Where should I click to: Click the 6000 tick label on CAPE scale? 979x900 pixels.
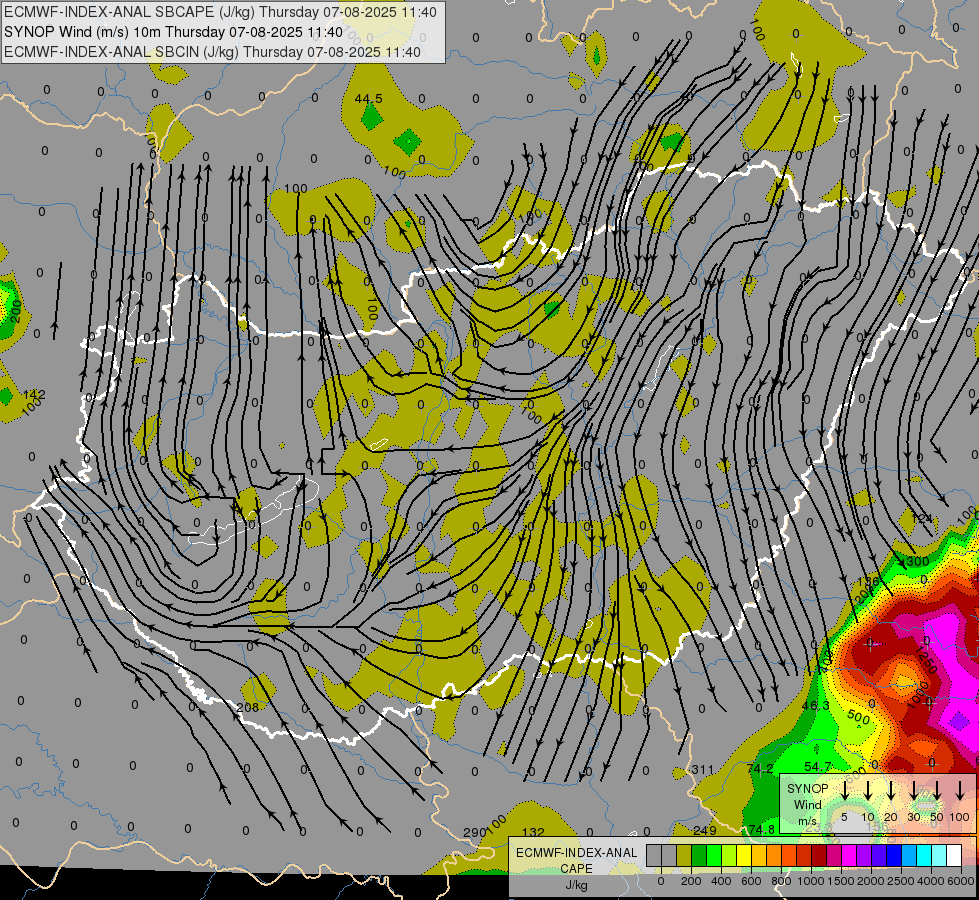pos(961,881)
